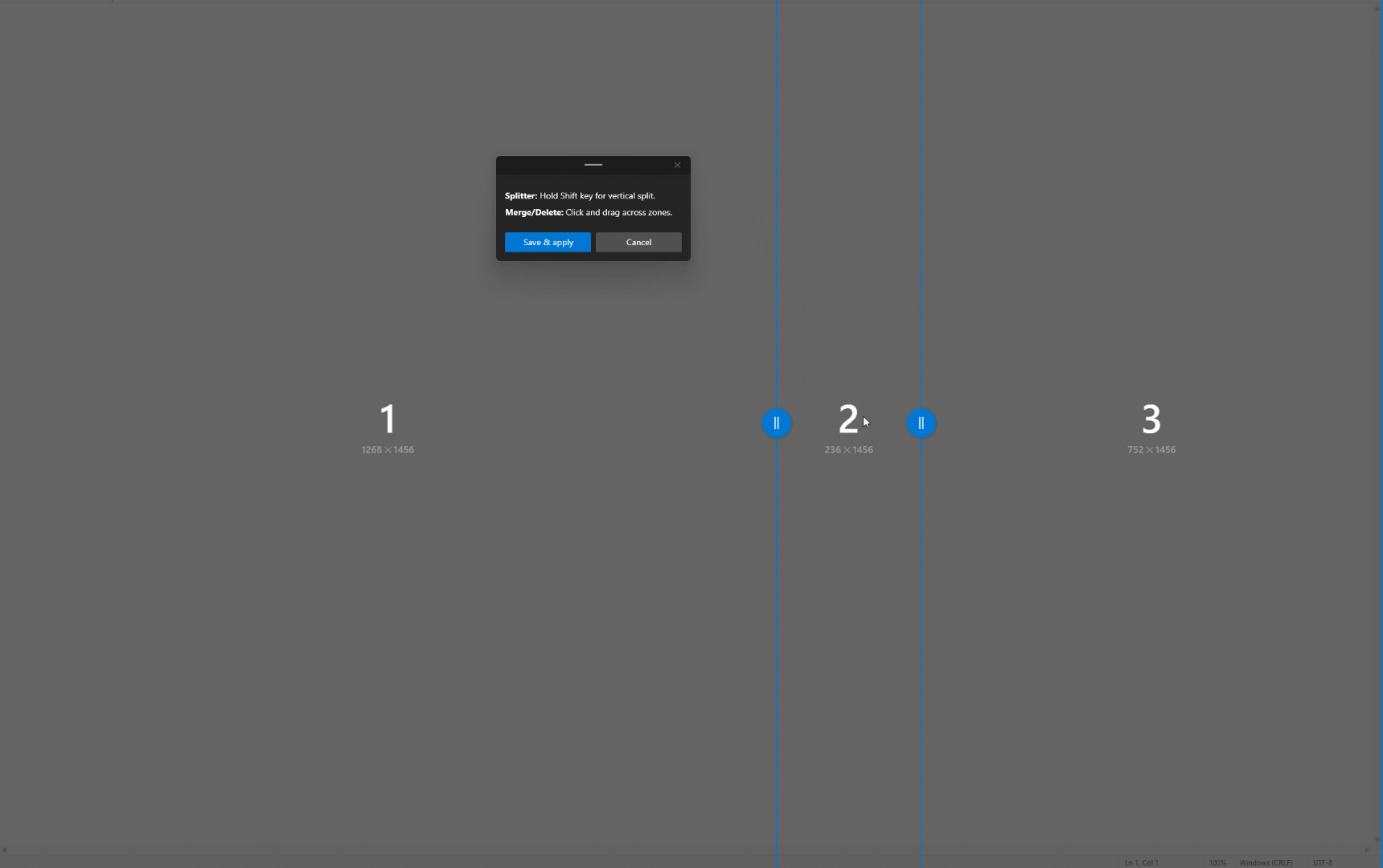1383x868 pixels.
Task: Click the vertical scrollbar track on the right
Action: (1377, 482)
